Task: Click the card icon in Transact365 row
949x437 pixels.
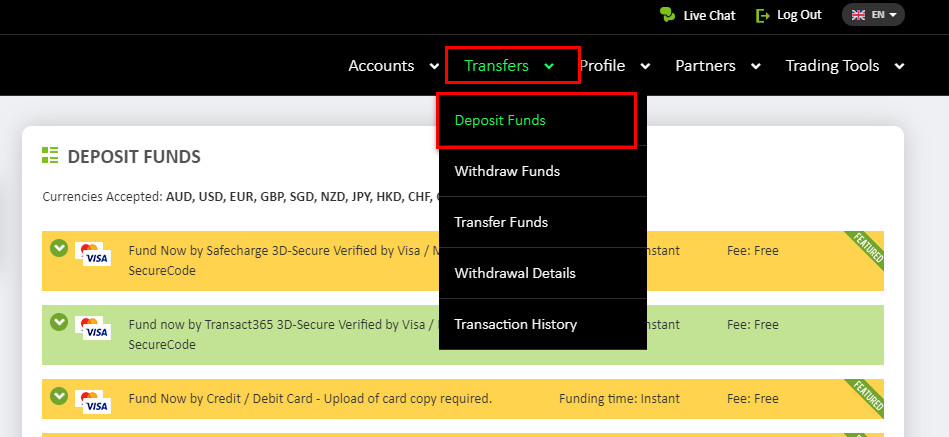Action: [93, 328]
